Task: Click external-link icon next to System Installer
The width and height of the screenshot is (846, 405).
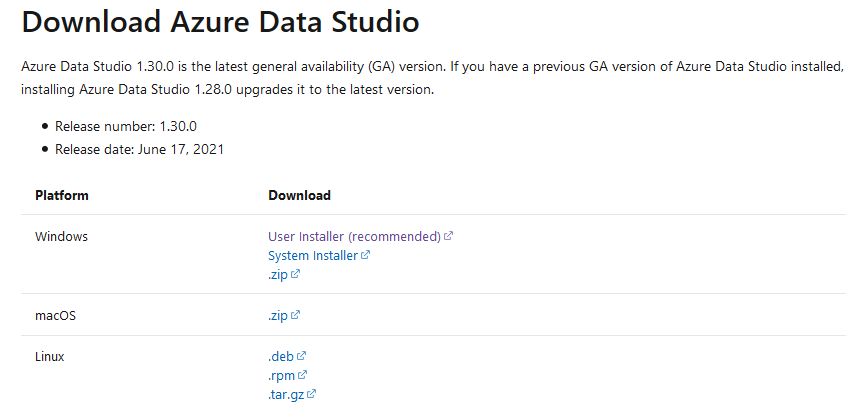Action: (x=365, y=255)
